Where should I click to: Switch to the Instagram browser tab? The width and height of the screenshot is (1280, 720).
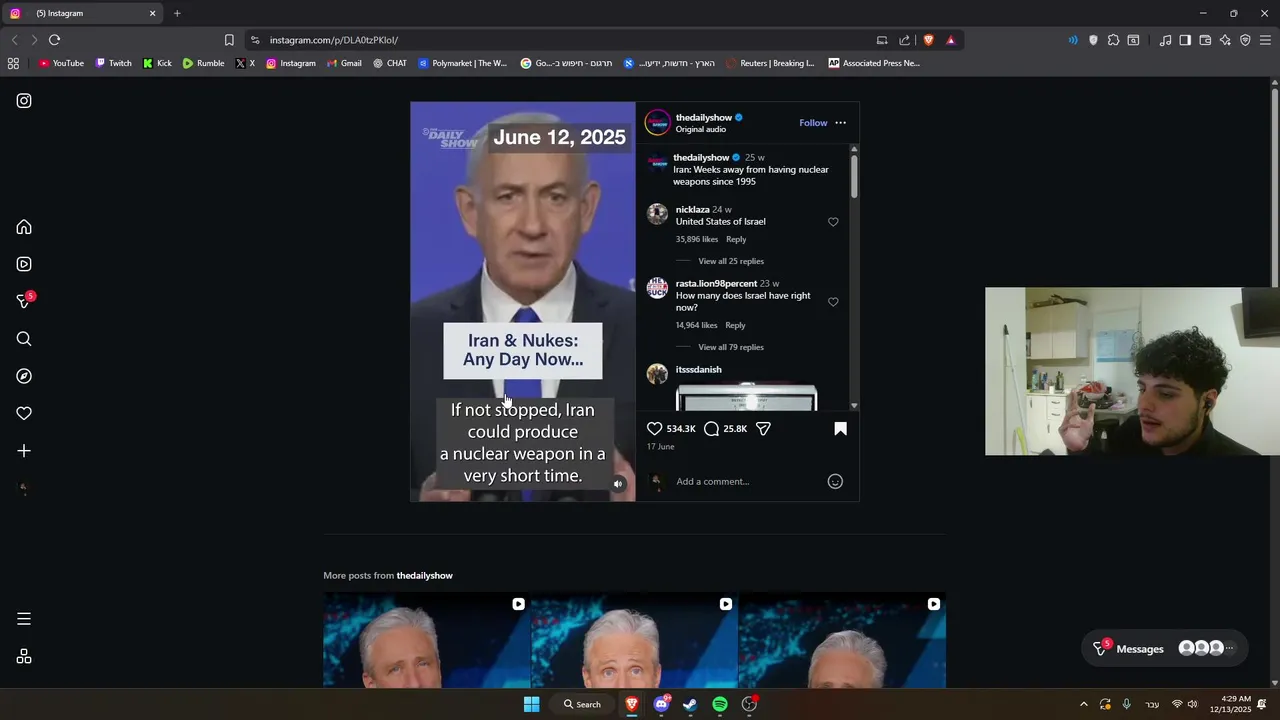click(84, 13)
